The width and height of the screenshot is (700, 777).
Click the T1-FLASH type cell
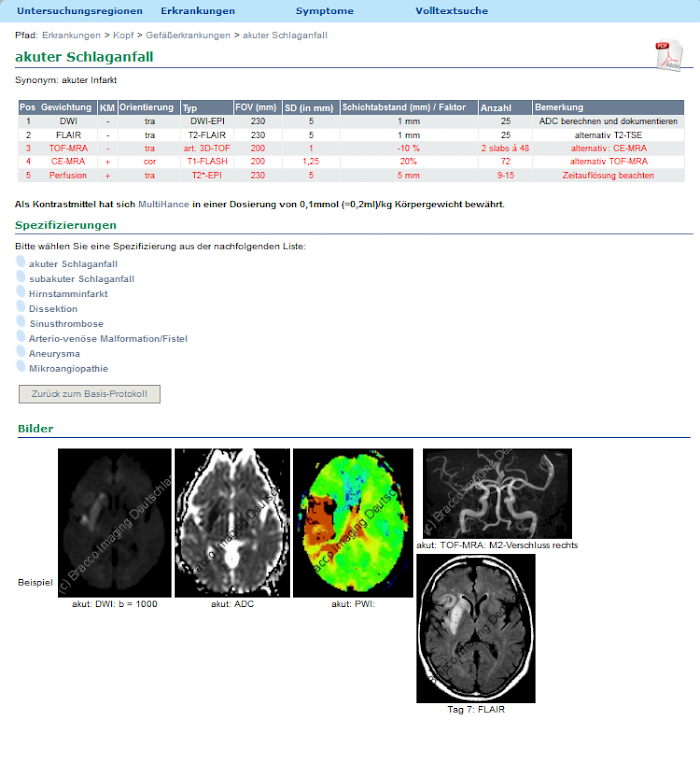point(207,162)
